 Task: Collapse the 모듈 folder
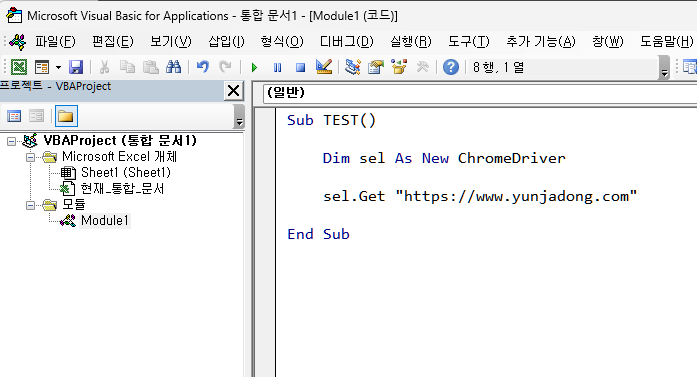pyautogui.click(x=30, y=205)
